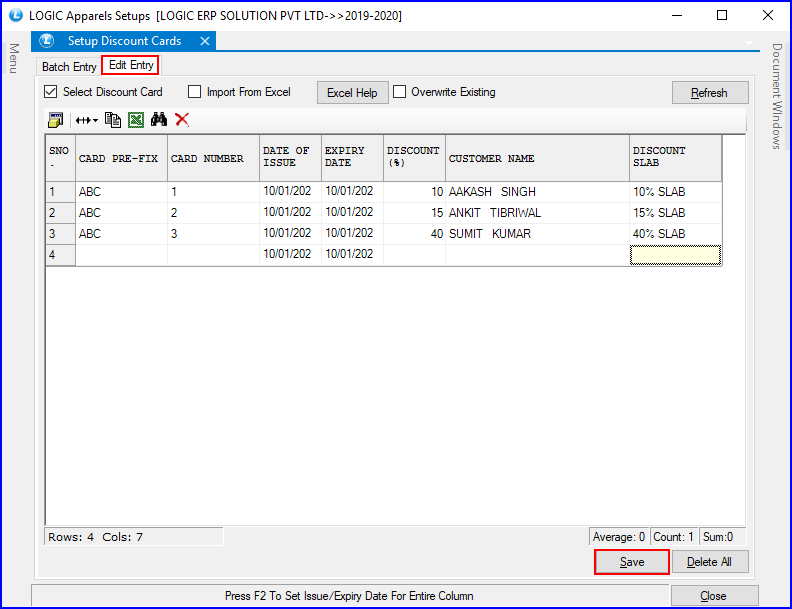Click the Press F2 hint status bar
Viewport: 792px width, 609px height.
[x=350, y=596]
